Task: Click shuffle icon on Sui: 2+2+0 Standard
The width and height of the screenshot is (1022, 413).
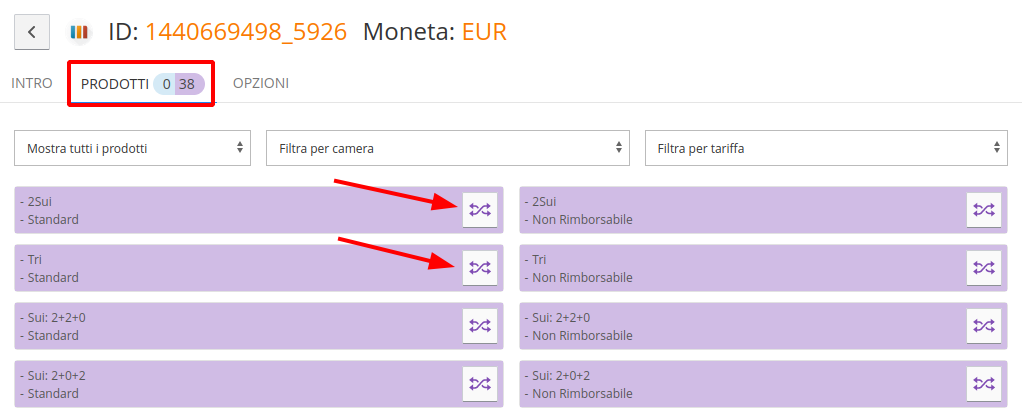Action: pyautogui.click(x=480, y=326)
